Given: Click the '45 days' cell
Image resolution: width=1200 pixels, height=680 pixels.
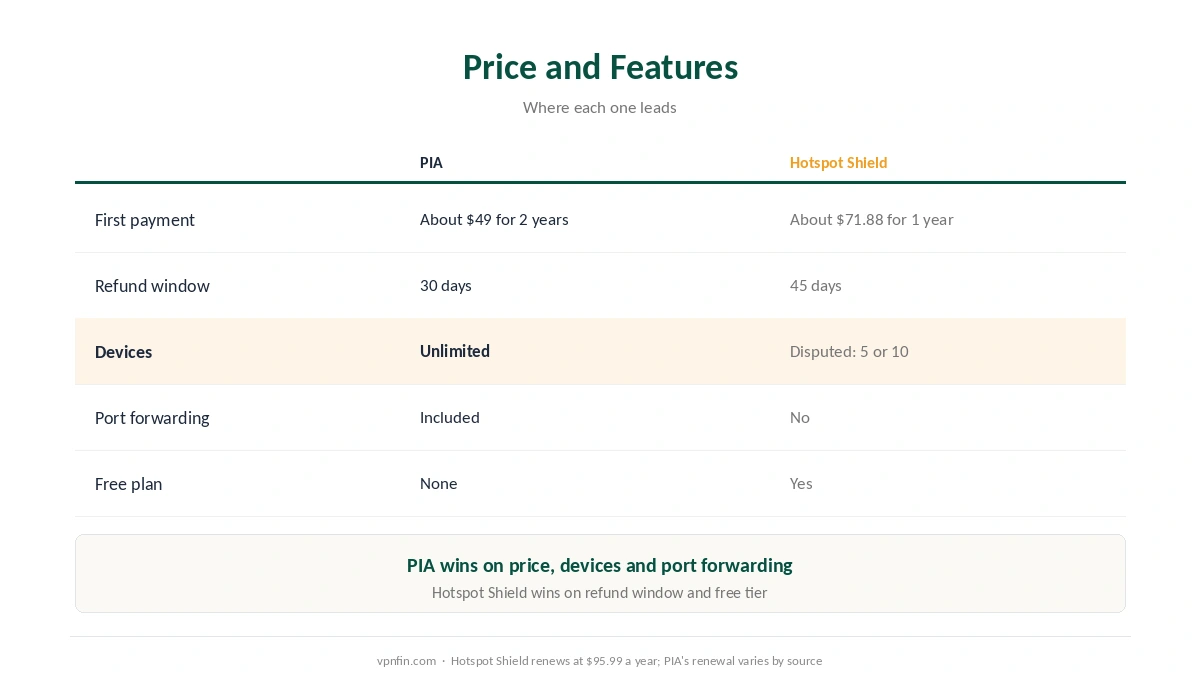Looking at the screenshot, I should (816, 285).
